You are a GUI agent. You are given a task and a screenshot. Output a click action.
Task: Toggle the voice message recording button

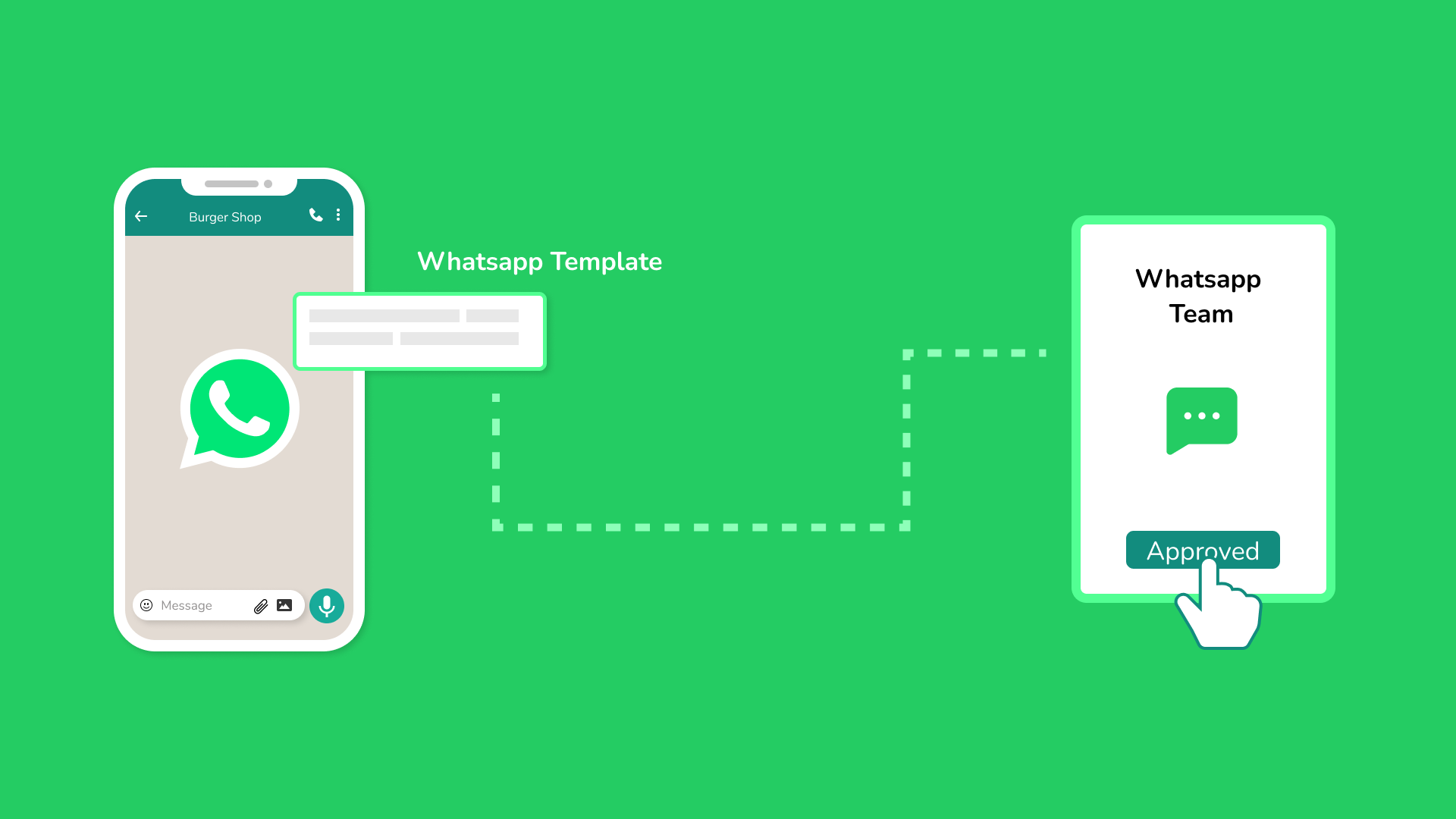pyautogui.click(x=325, y=605)
